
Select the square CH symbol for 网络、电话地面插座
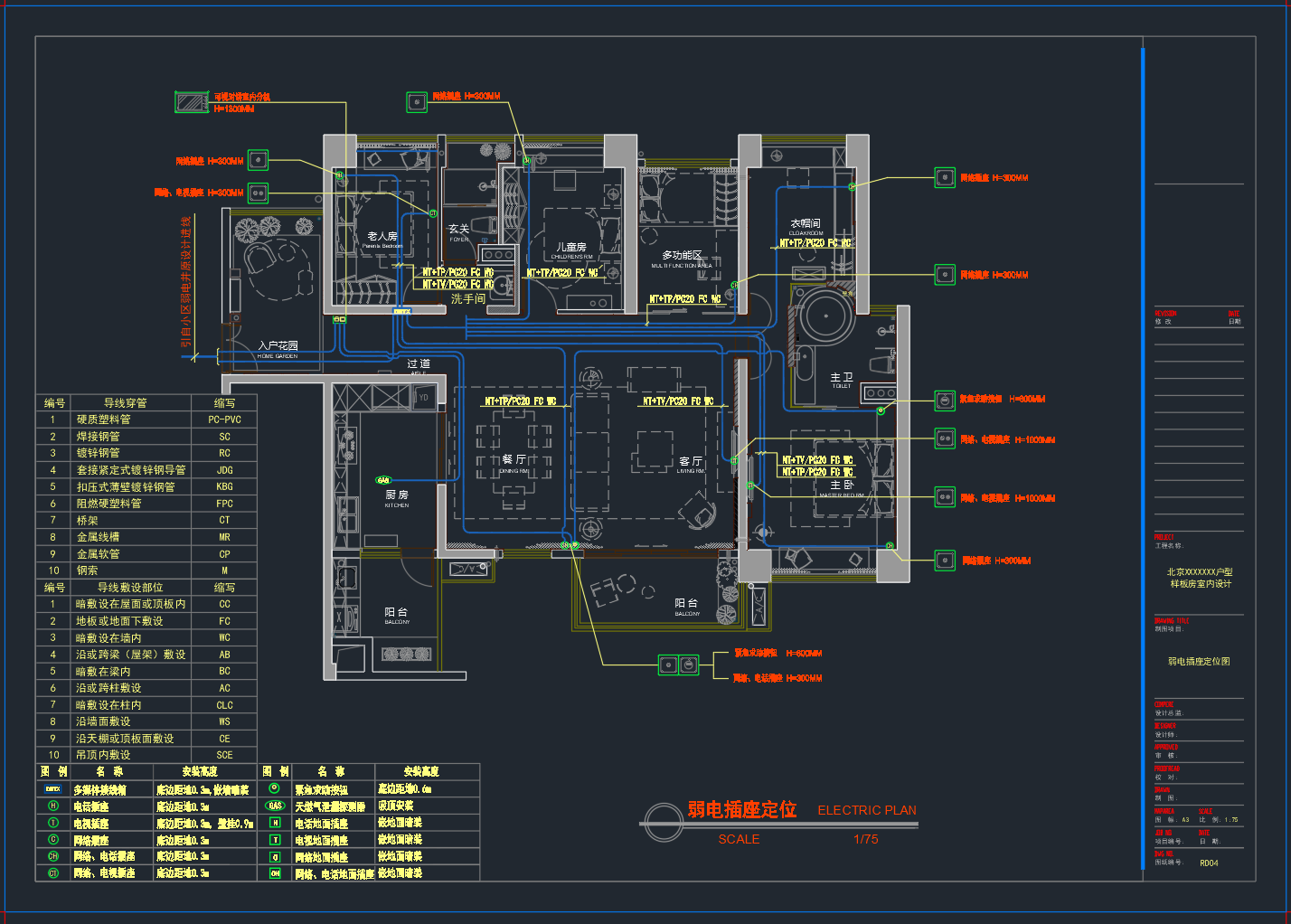pos(275,873)
